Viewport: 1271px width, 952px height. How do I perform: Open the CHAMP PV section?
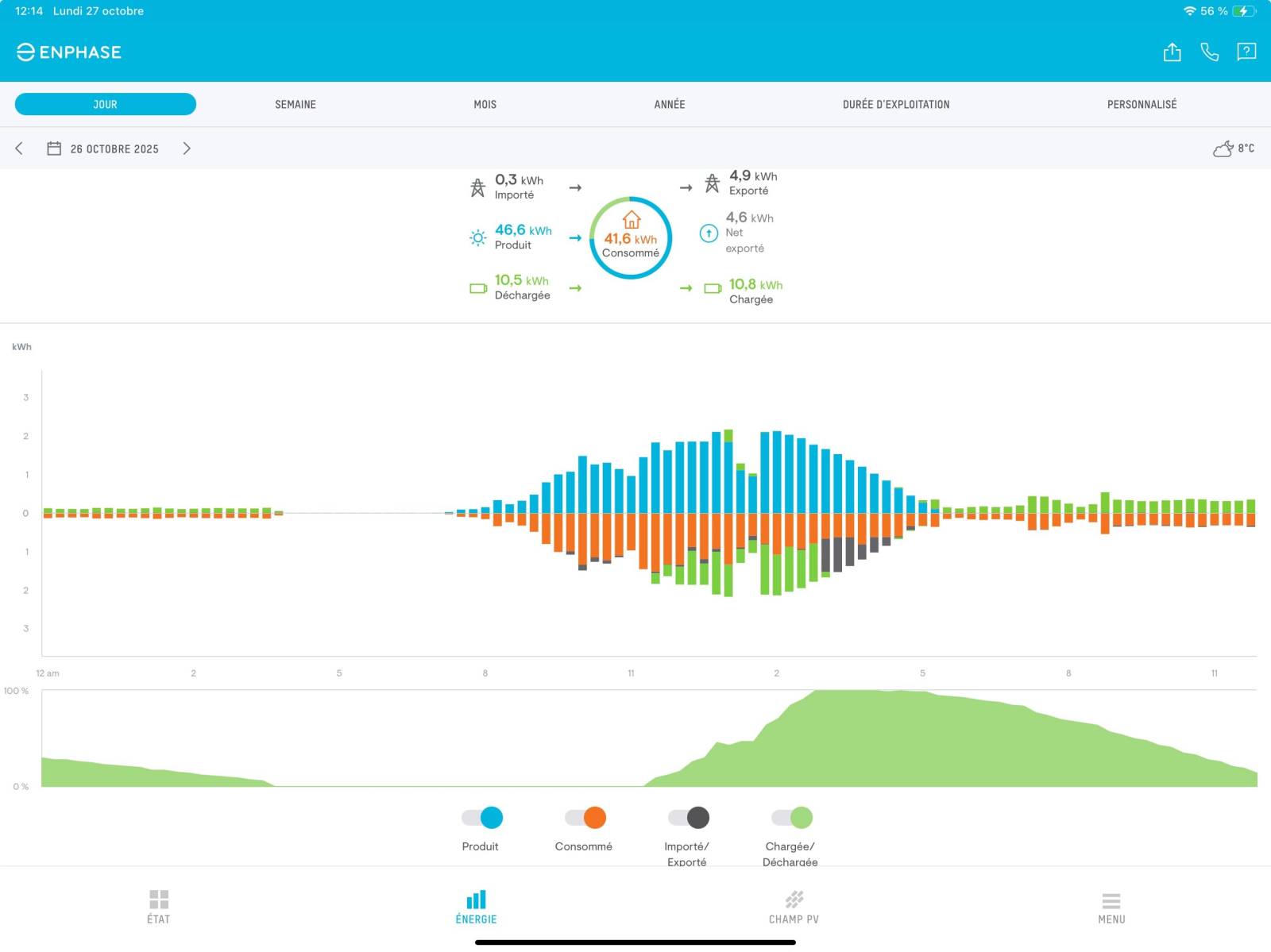pos(794,906)
